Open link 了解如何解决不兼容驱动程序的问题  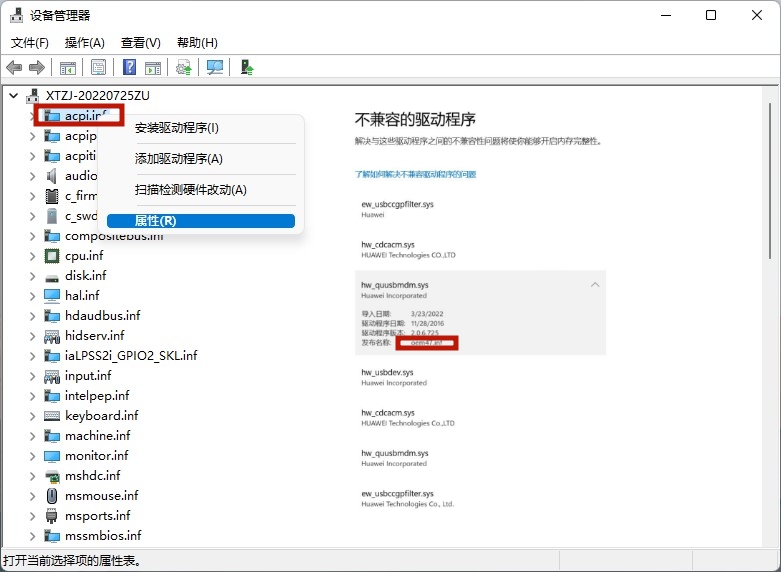pos(415,174)
